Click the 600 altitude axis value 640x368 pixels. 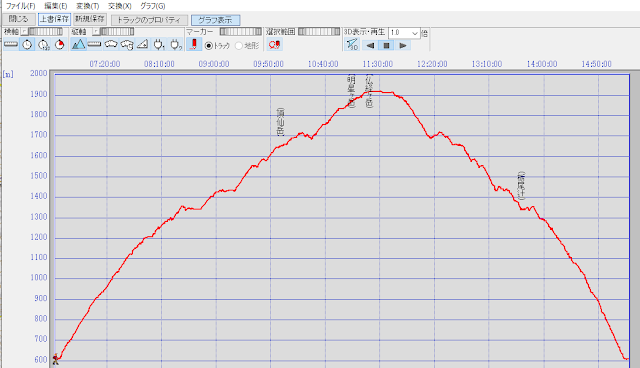coord(41,360)
